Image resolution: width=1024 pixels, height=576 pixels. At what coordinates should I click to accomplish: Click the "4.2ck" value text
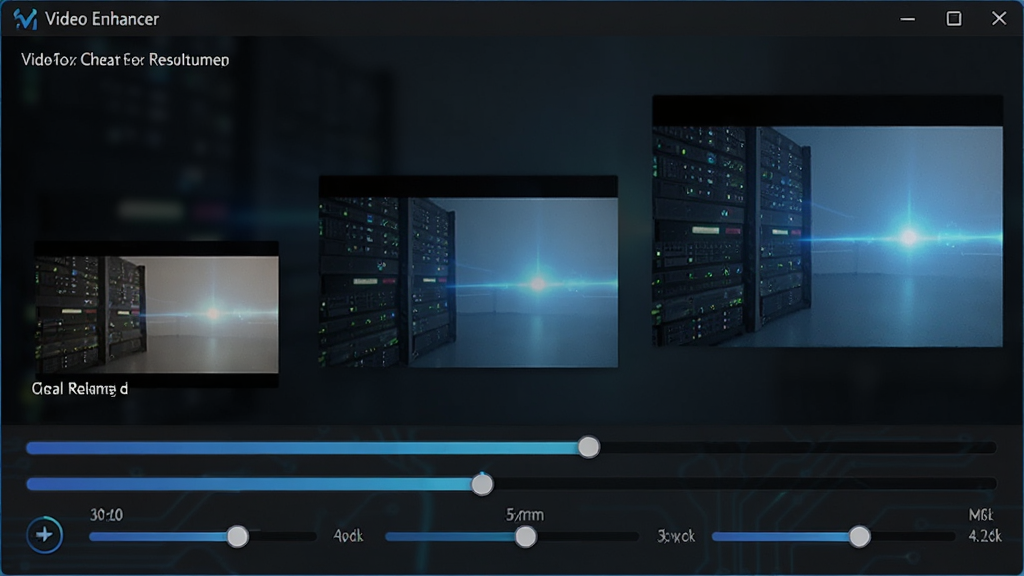[x=985, y=536]
